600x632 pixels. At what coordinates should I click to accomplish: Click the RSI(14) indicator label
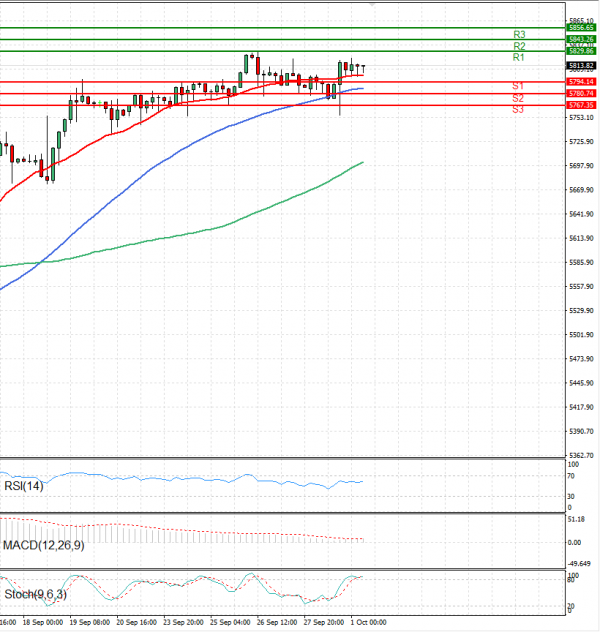coord(23,486)
